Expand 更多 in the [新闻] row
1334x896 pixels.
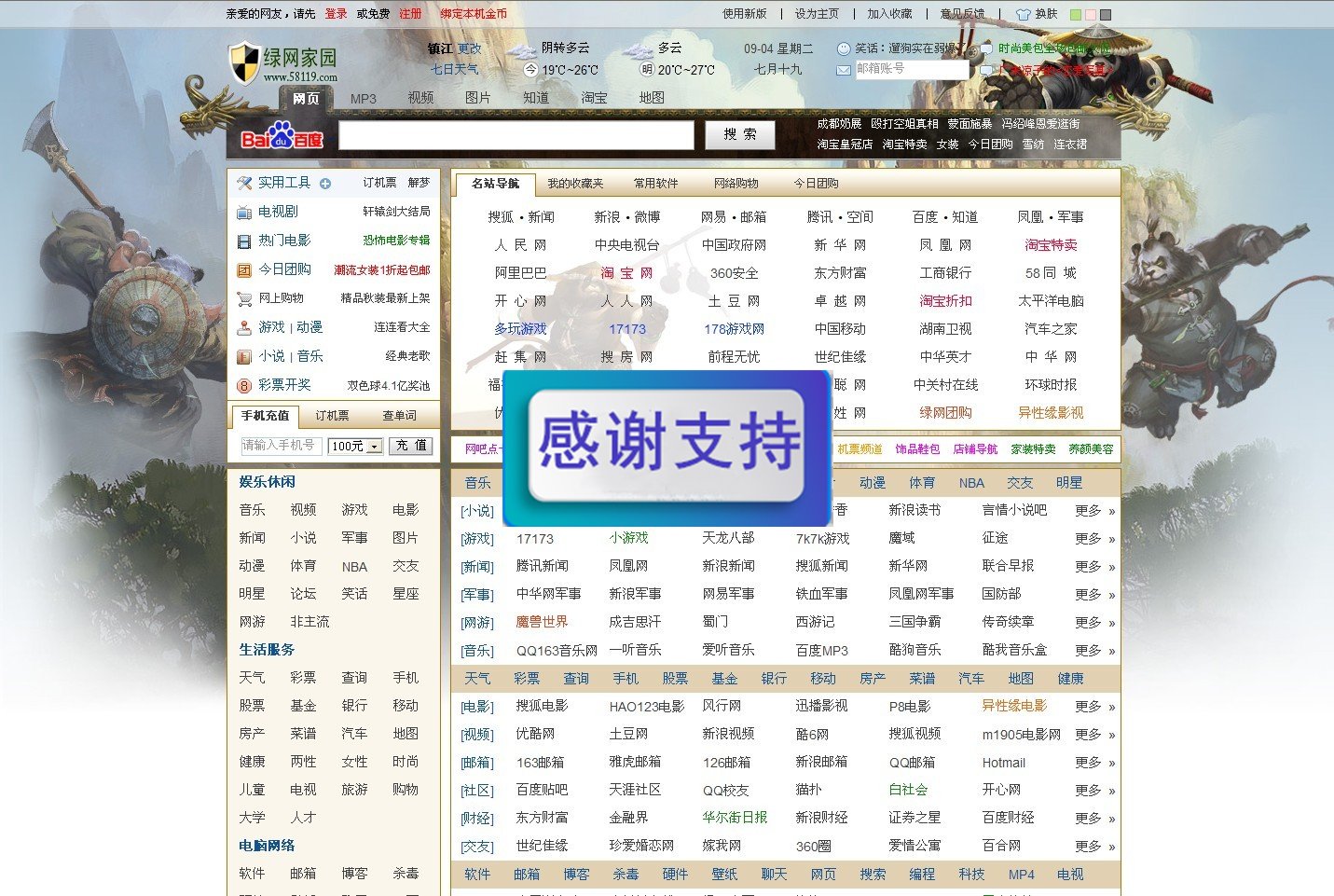pos(1095,567)
